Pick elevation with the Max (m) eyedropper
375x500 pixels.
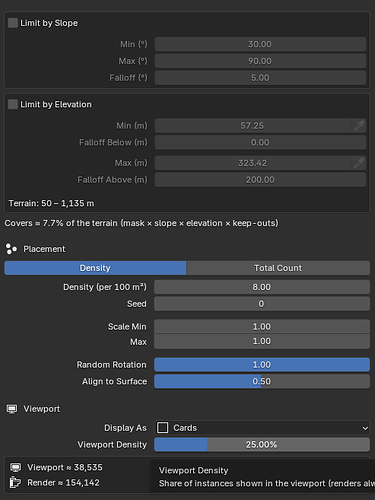click(359, 163)
